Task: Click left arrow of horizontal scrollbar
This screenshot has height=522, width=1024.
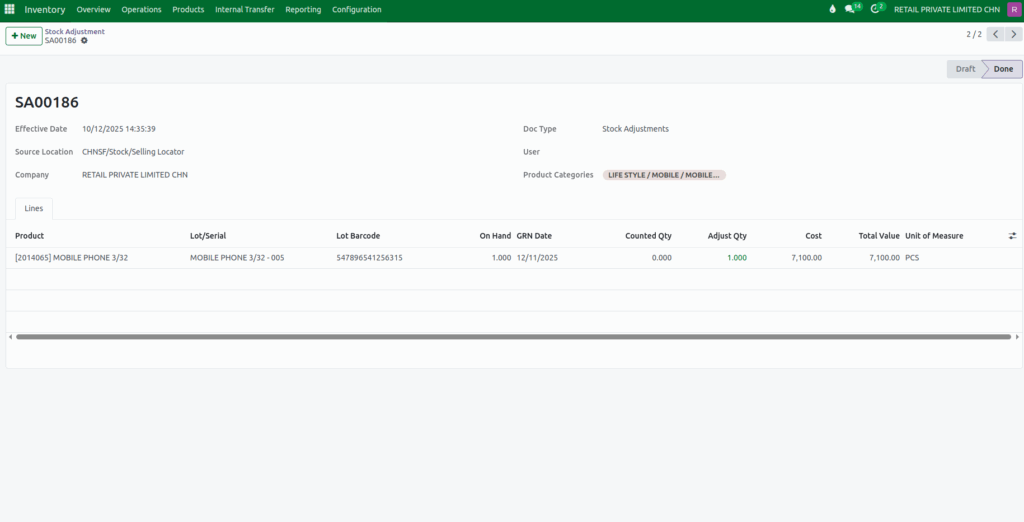Action: tap(10, 337)
